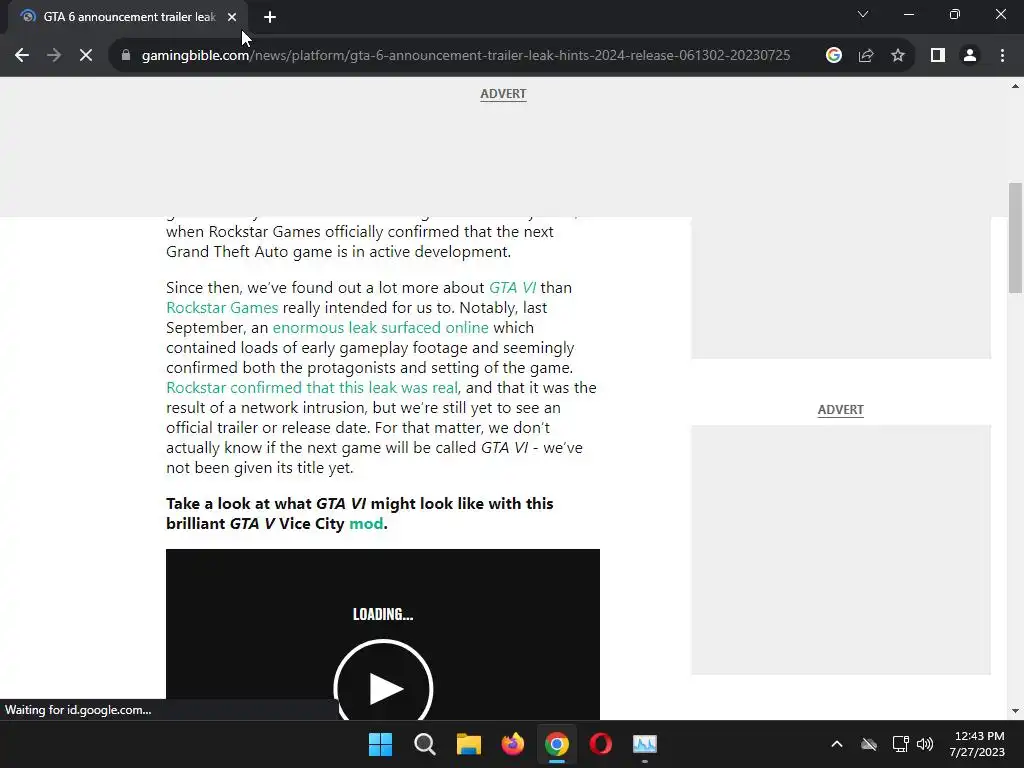Click the scrollbar down arrow
Viewport: 1024px width, 768px height.
coord(1015,711)
